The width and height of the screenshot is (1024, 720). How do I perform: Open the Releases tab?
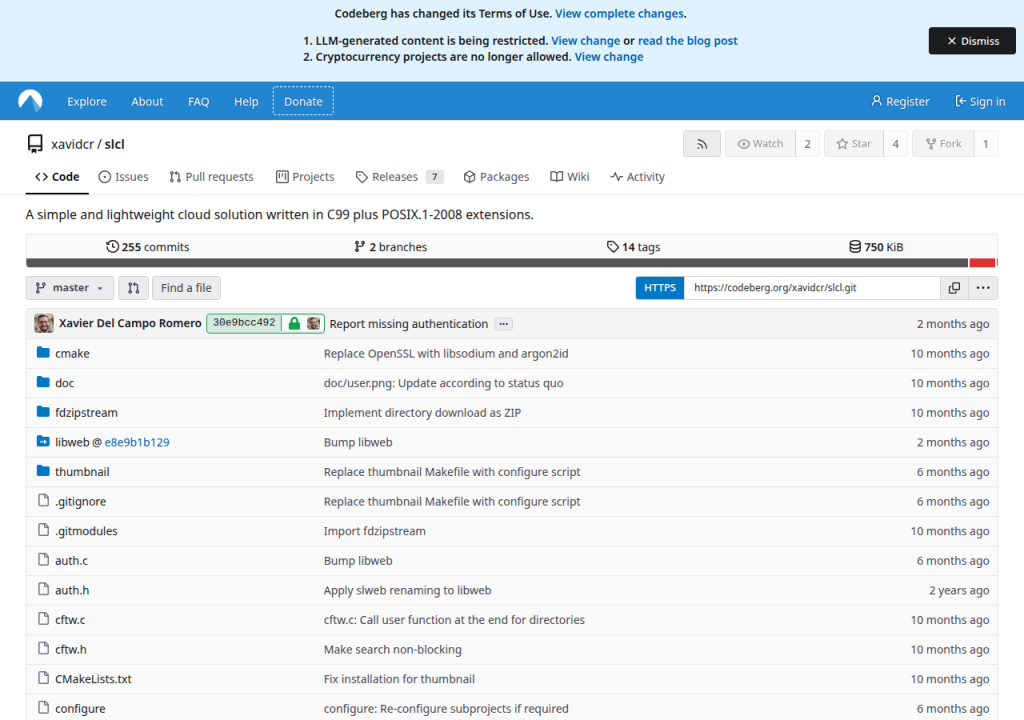coord(399,177)
